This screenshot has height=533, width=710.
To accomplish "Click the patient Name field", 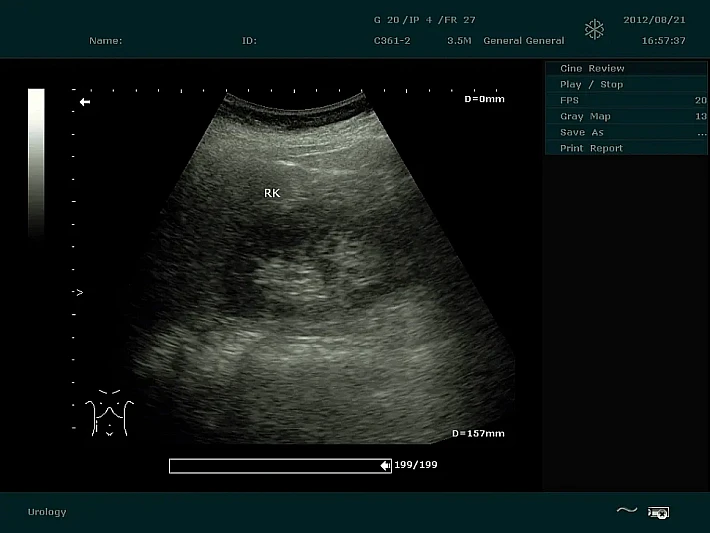I will click(x=106, y=41).
